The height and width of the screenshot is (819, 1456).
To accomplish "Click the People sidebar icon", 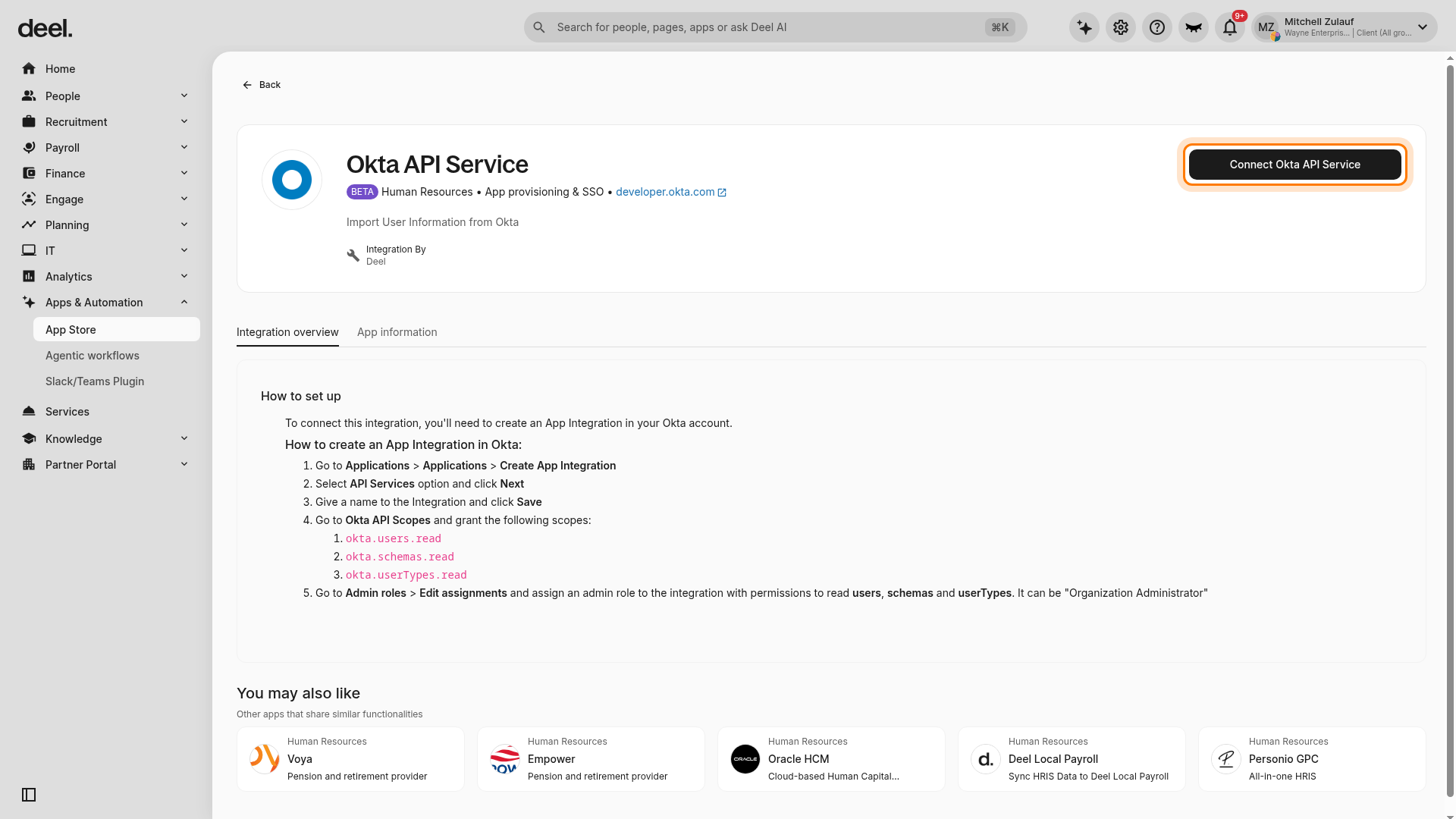I will [x=29, y=96].
